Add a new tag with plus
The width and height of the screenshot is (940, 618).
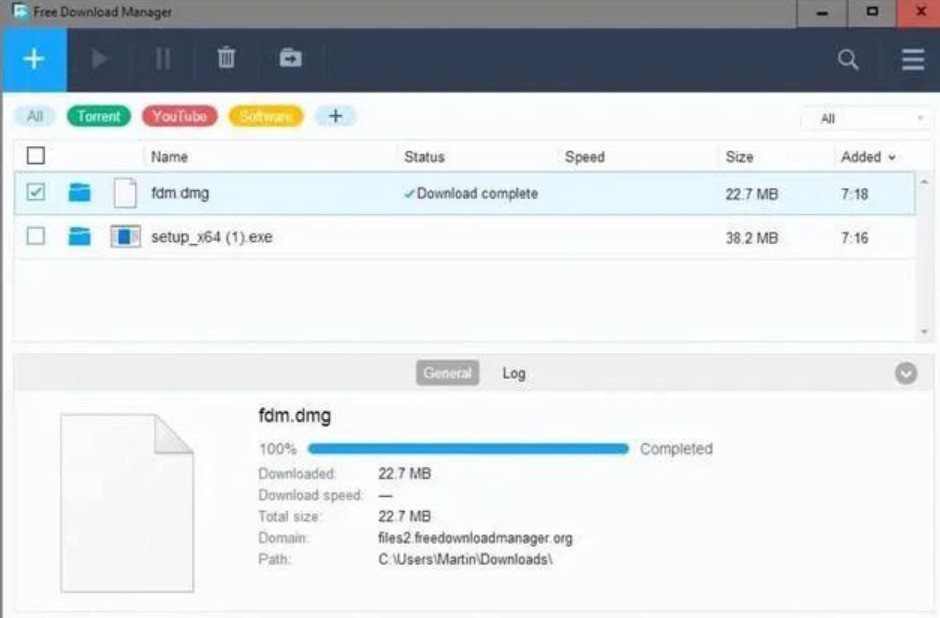coord(336,116)
